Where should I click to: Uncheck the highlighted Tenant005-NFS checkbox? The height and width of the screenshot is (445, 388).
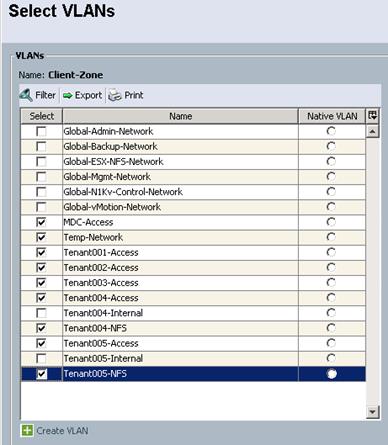point(41,374)
